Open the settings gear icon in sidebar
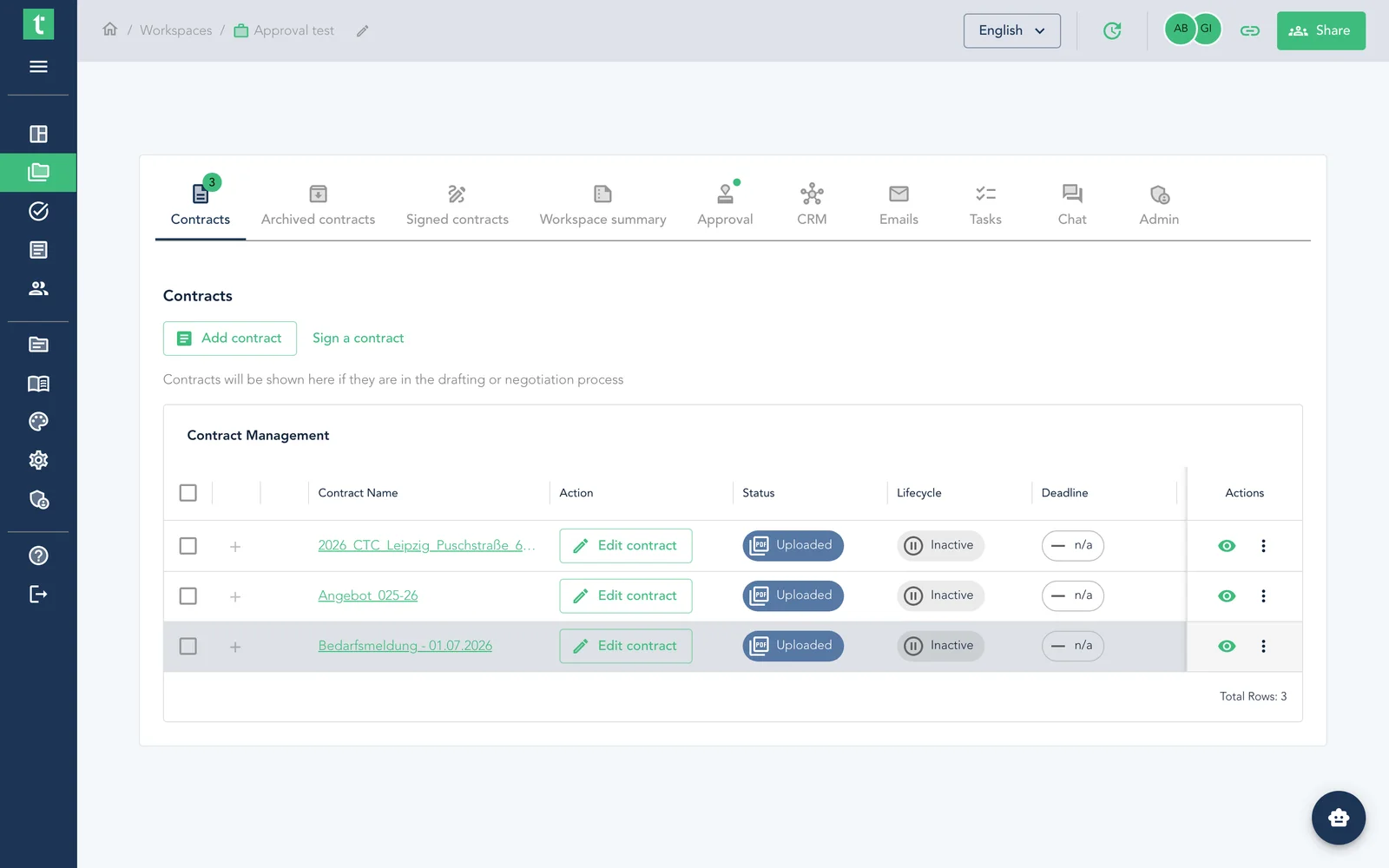Image resolution: width=1389 pixels, height=868 pixels. point(38,460)
